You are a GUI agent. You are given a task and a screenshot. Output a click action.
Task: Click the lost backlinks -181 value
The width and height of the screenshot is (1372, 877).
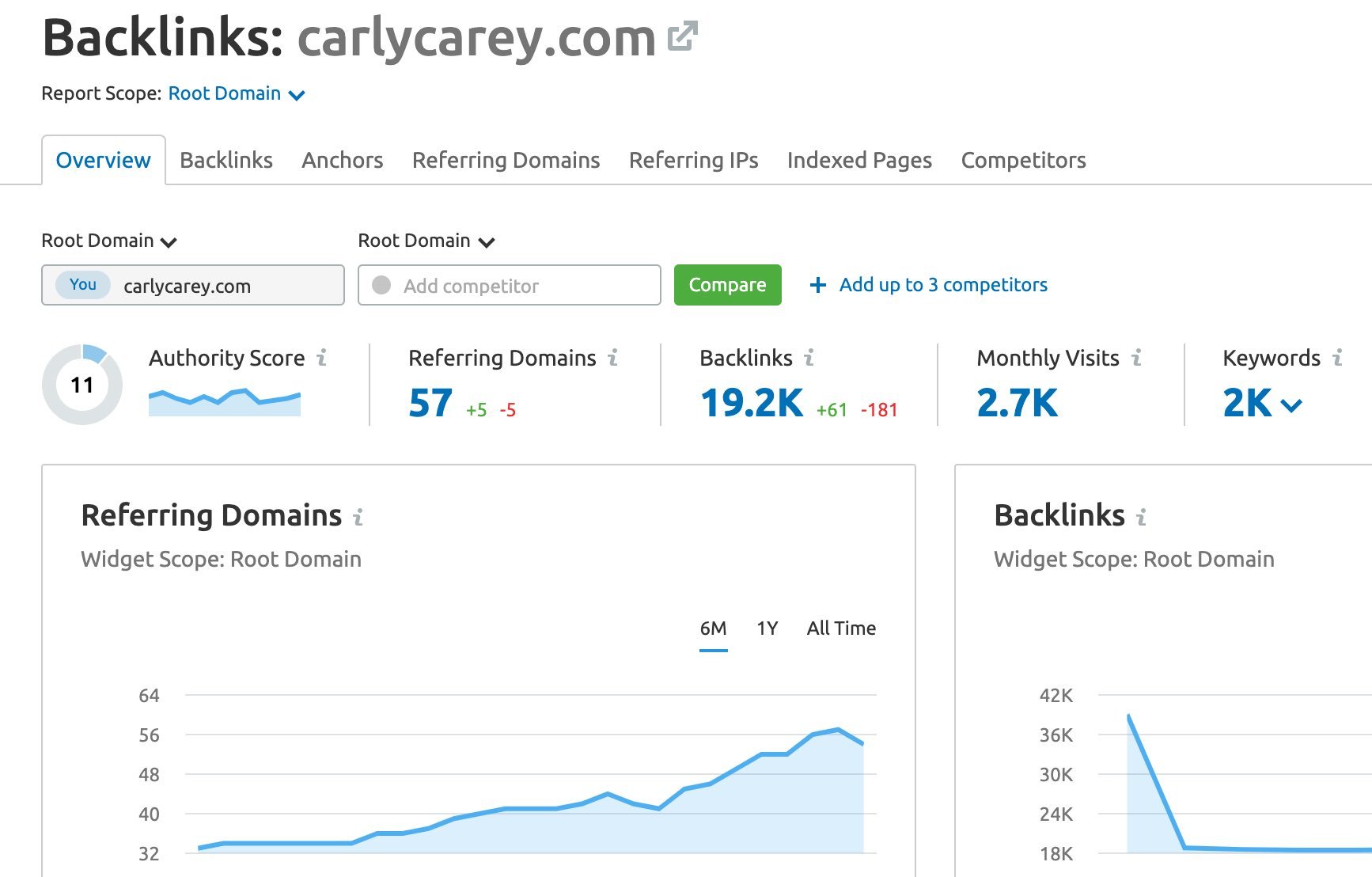(x=879, y=410)
